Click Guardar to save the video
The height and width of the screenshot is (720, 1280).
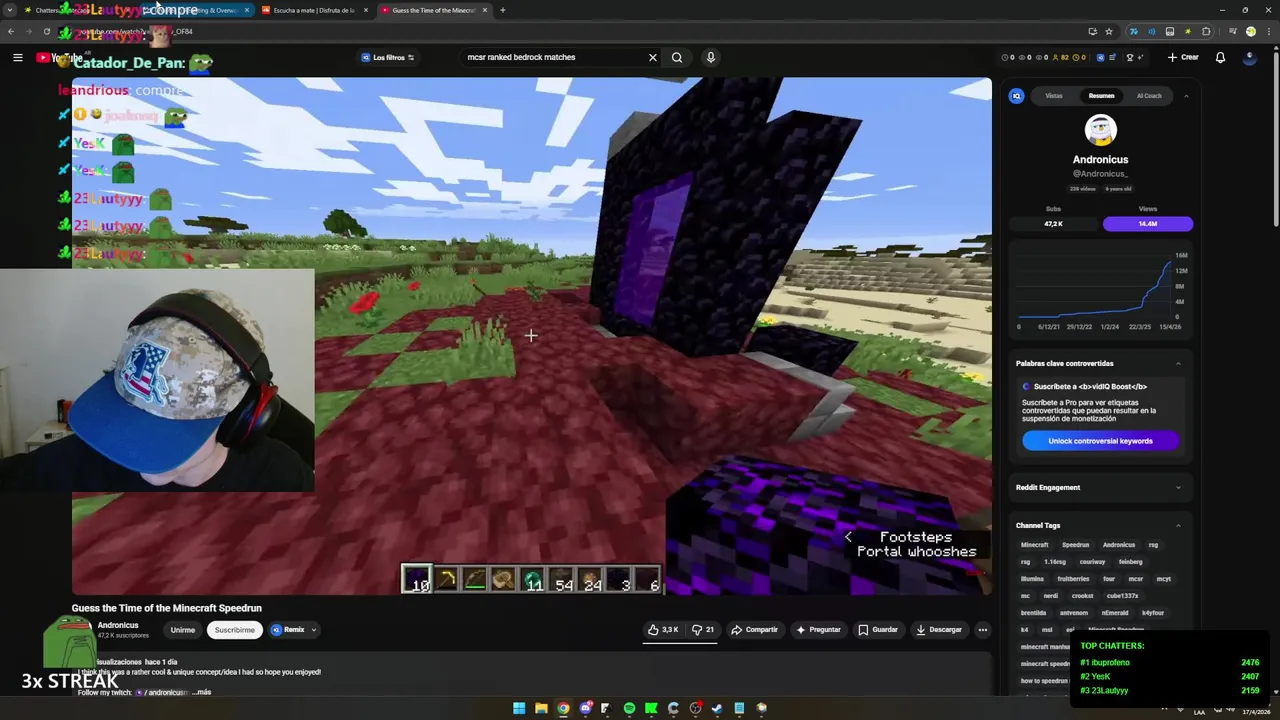click(x=878, y=630)
